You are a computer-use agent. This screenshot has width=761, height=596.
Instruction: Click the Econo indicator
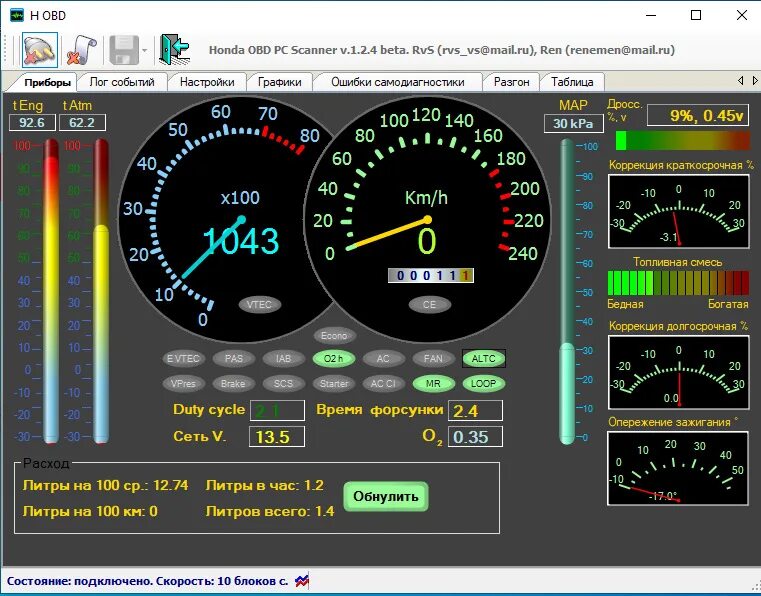(x=334, y=335)
